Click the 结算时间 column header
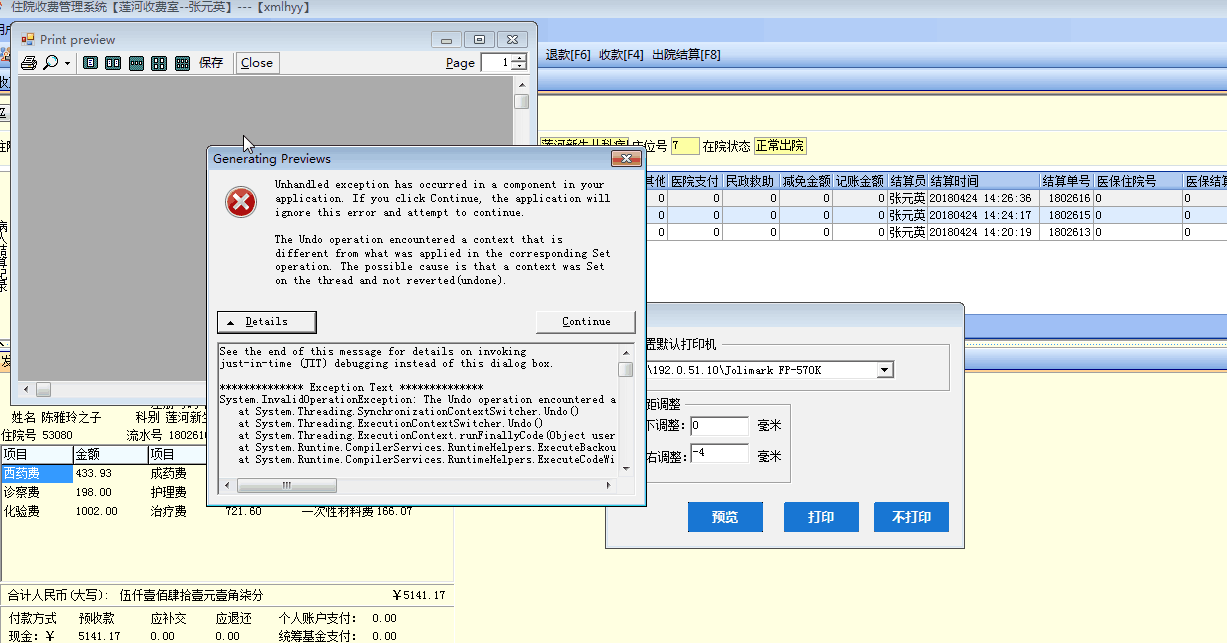 coord(983,181)
